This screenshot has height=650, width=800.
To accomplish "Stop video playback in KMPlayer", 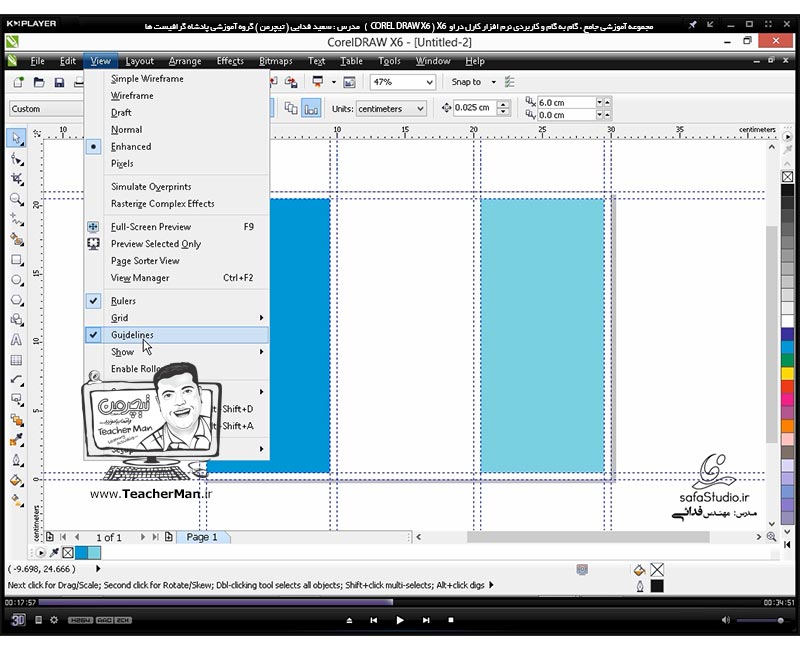I will tap(451, 620).
